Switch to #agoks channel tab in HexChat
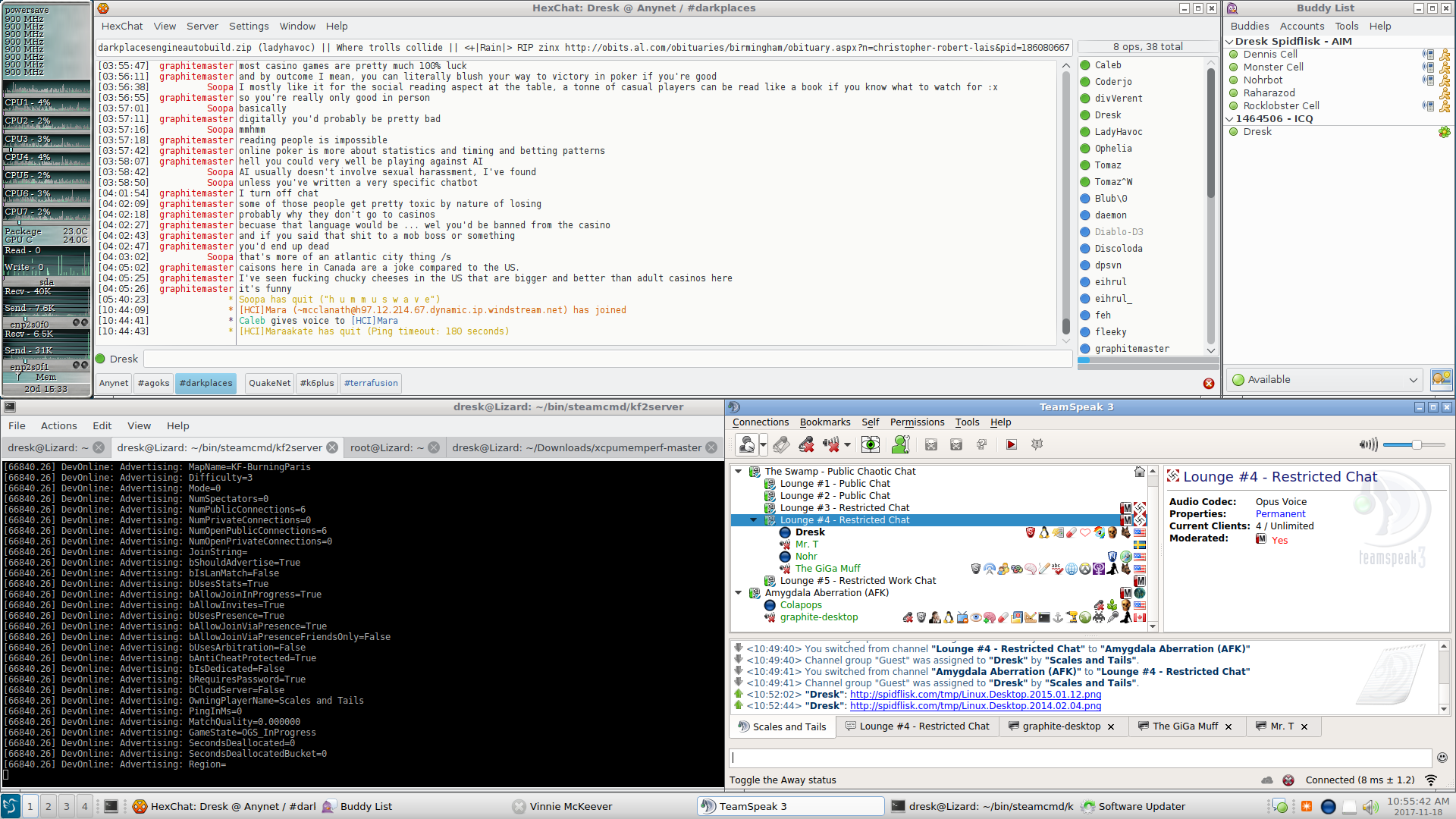 [x=153, y=383]
